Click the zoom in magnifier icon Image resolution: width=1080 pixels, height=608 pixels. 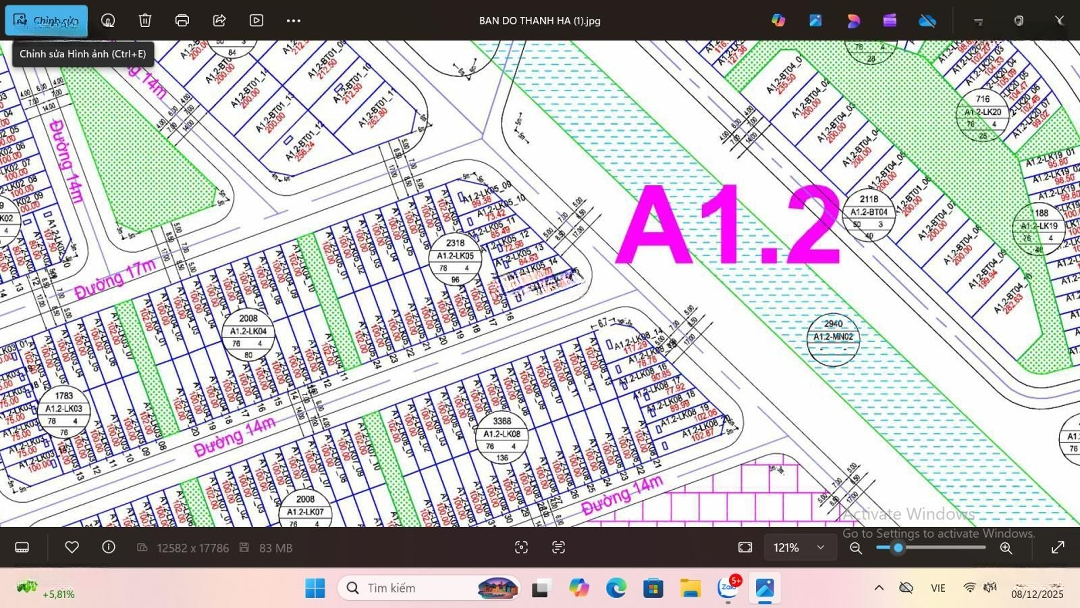[1006, 547]
